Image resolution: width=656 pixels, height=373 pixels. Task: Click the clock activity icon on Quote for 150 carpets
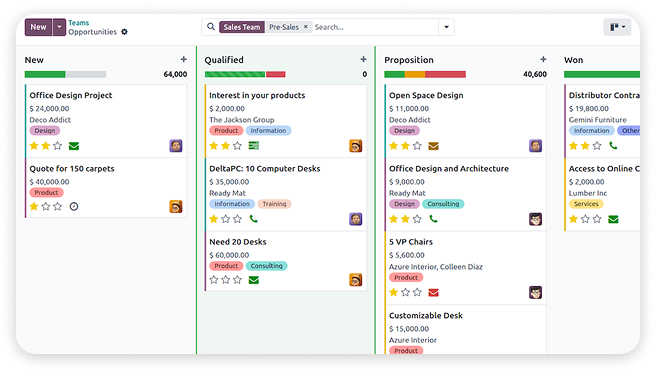pos(74,206)
